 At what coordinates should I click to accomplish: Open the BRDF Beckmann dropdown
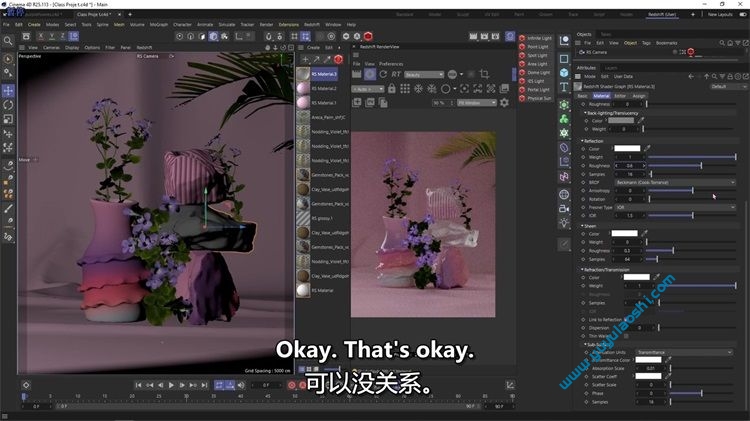click(674, 183)
